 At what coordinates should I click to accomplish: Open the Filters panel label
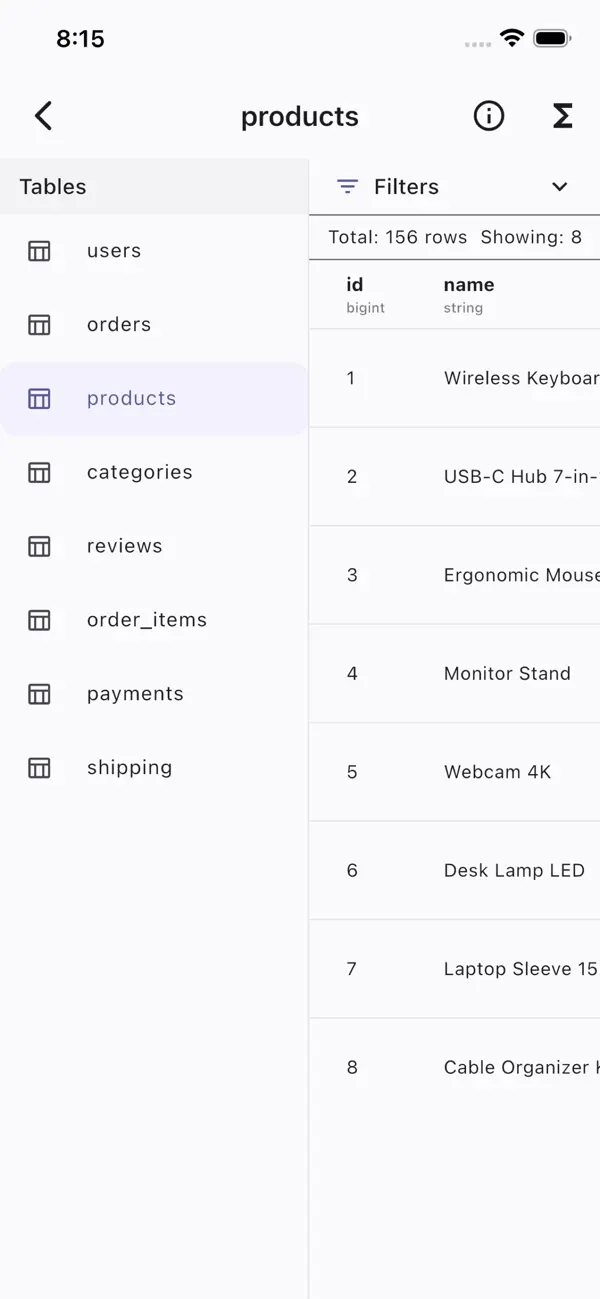pyautogui.click(x=406, y=187)
